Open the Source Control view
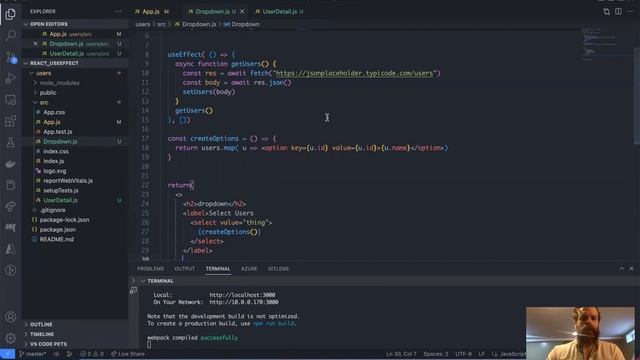The height and width of the screenshot is (360, 640). tap(11, 57)
